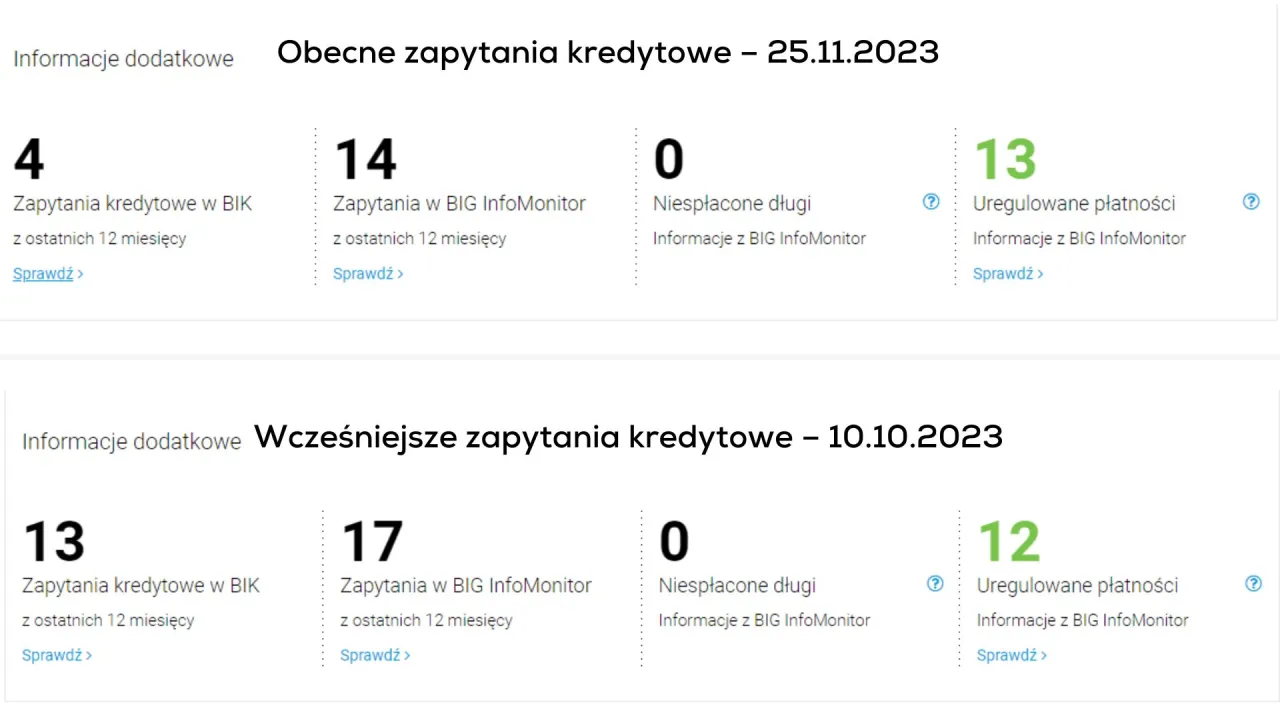
Task: Click Sprawdź under BIK queries in earlier report
Action: (50, 655)
